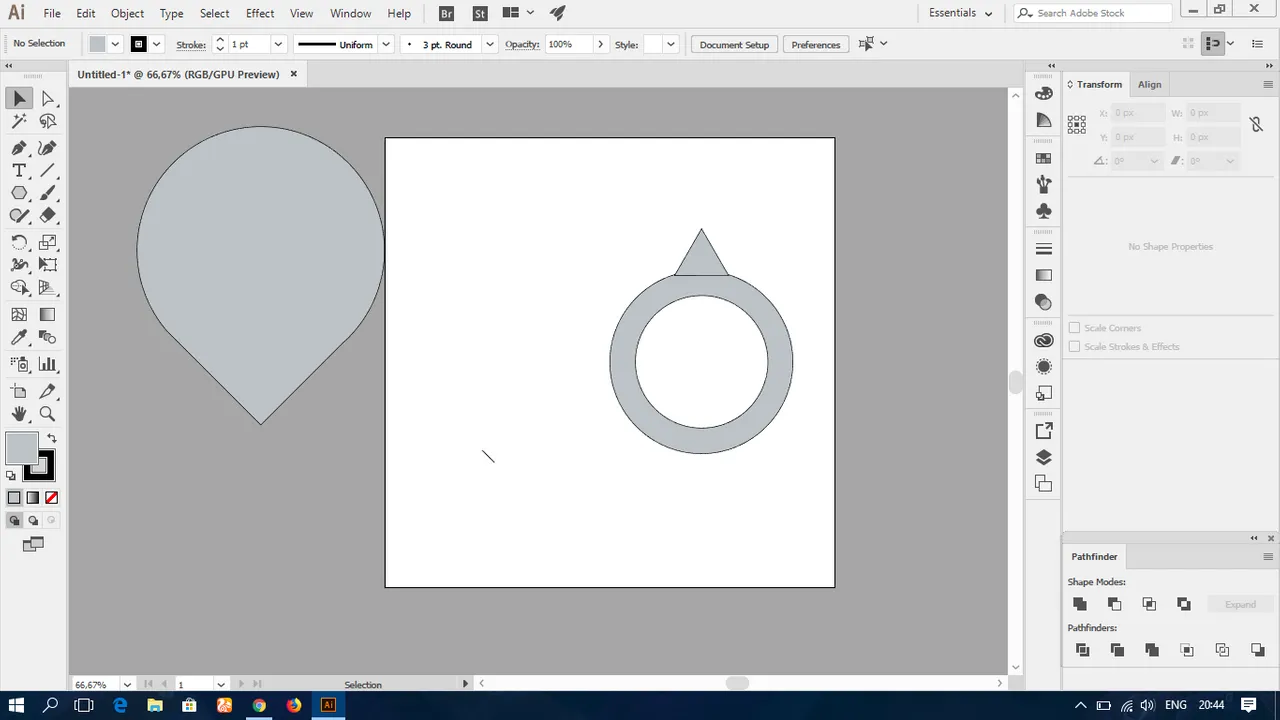Select the Symbol Sprayer tool
The width and height of the screenshot is (1280, 720).
pos(19,364)
